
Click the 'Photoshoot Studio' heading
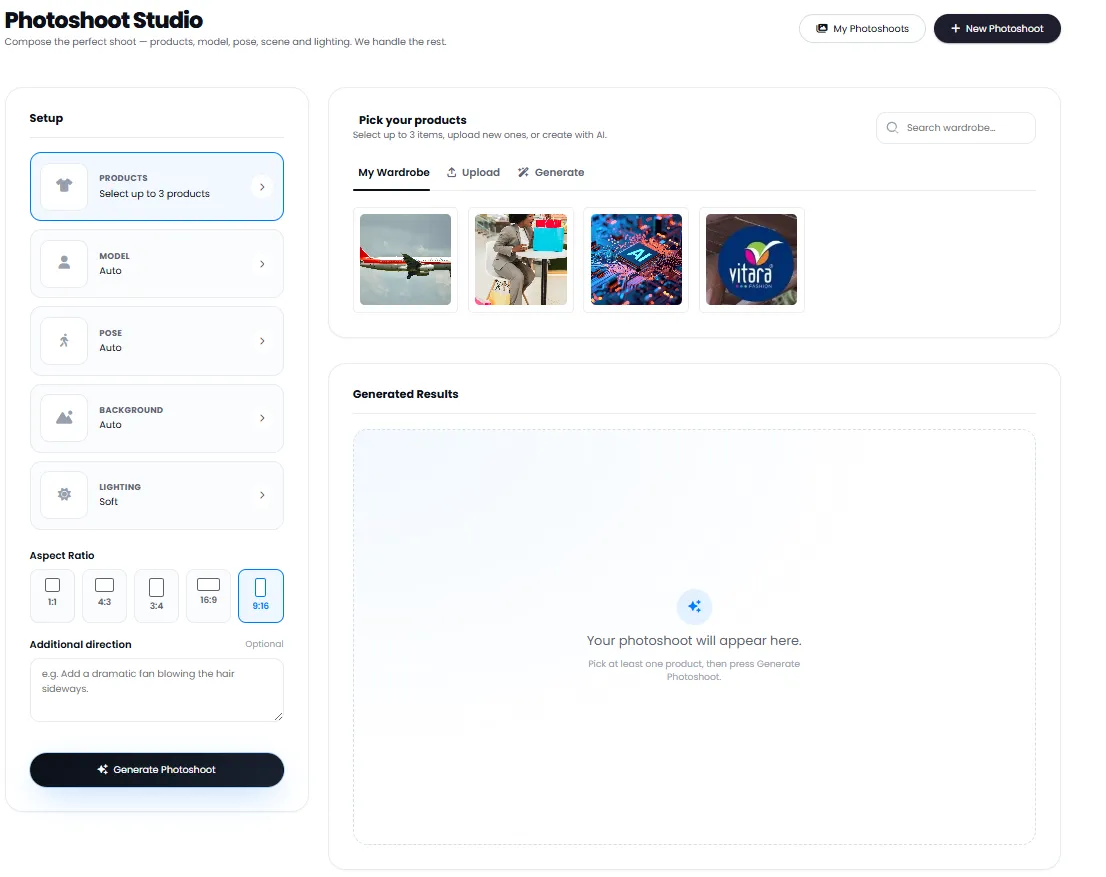point(104,20)
